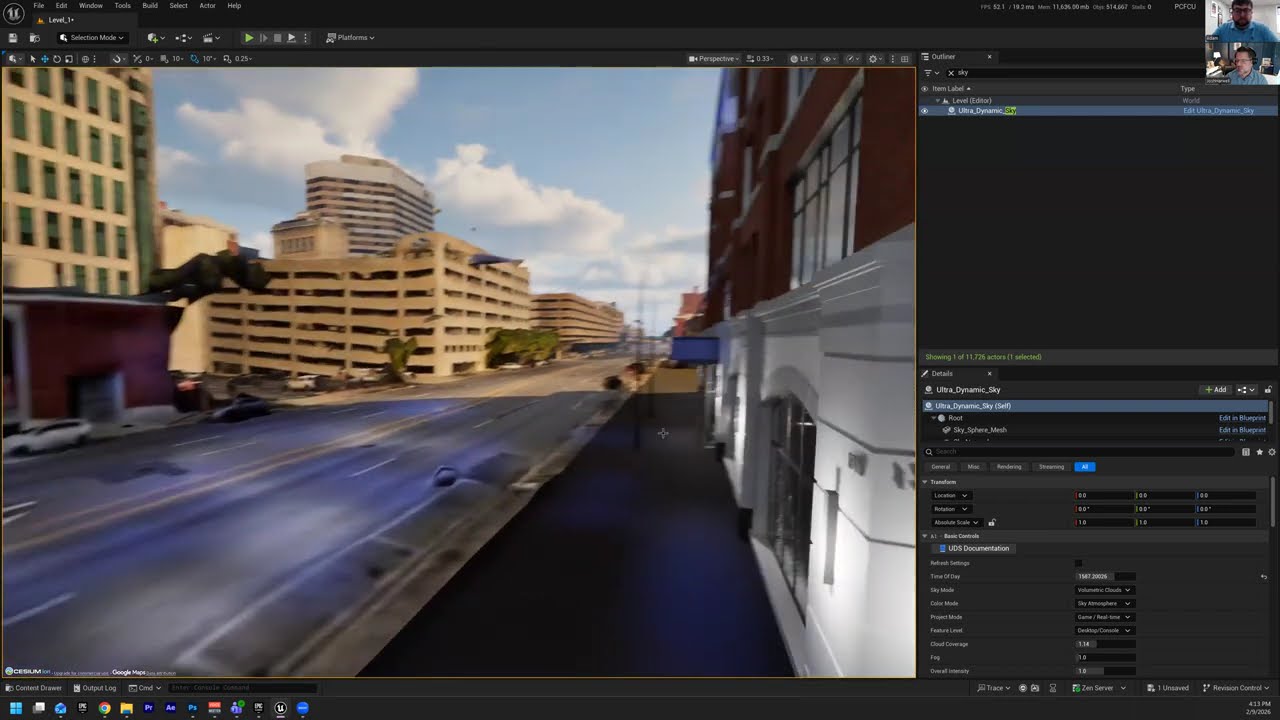This screenshot has width=1280, height=720.
Task: Show only favorites with the star icon
Action: pyautogui.click(x=1259, y=452)
